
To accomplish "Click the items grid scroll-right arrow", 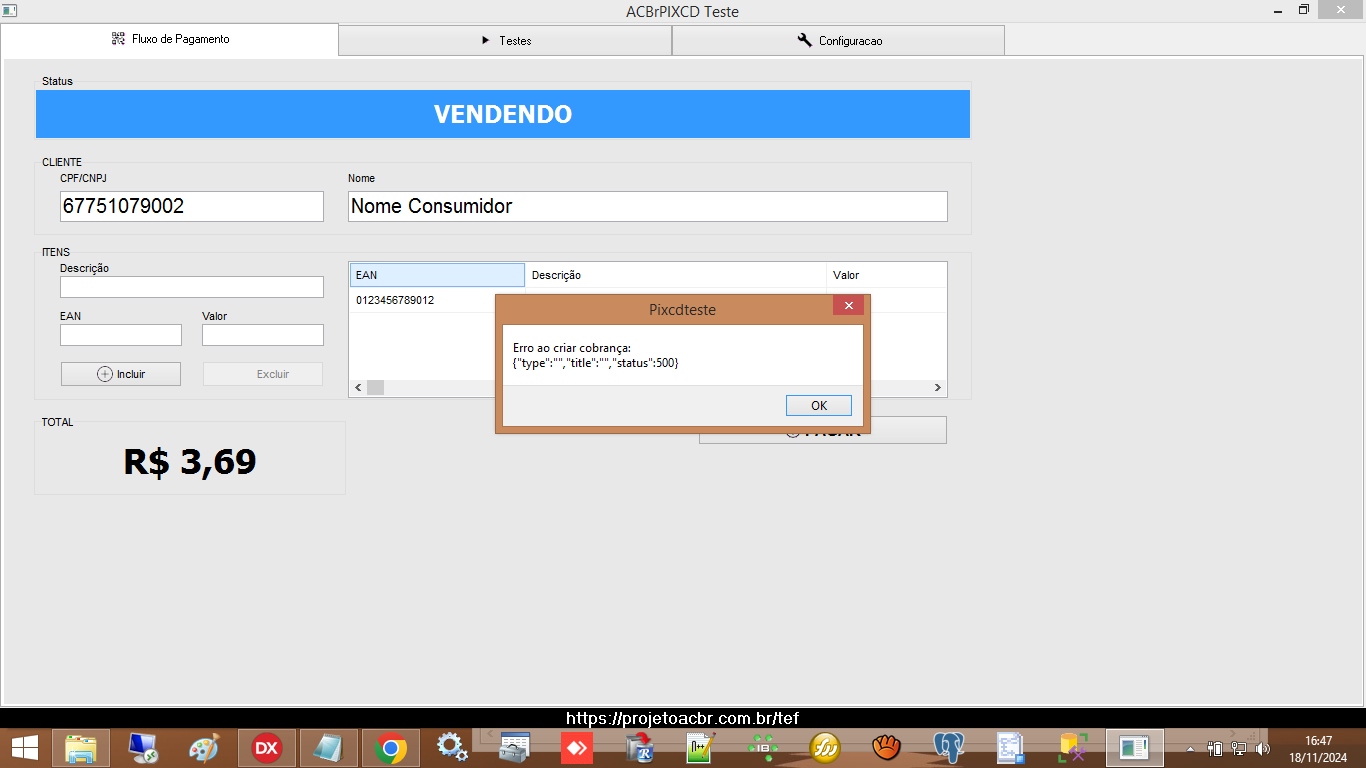I will coord(938,387).
